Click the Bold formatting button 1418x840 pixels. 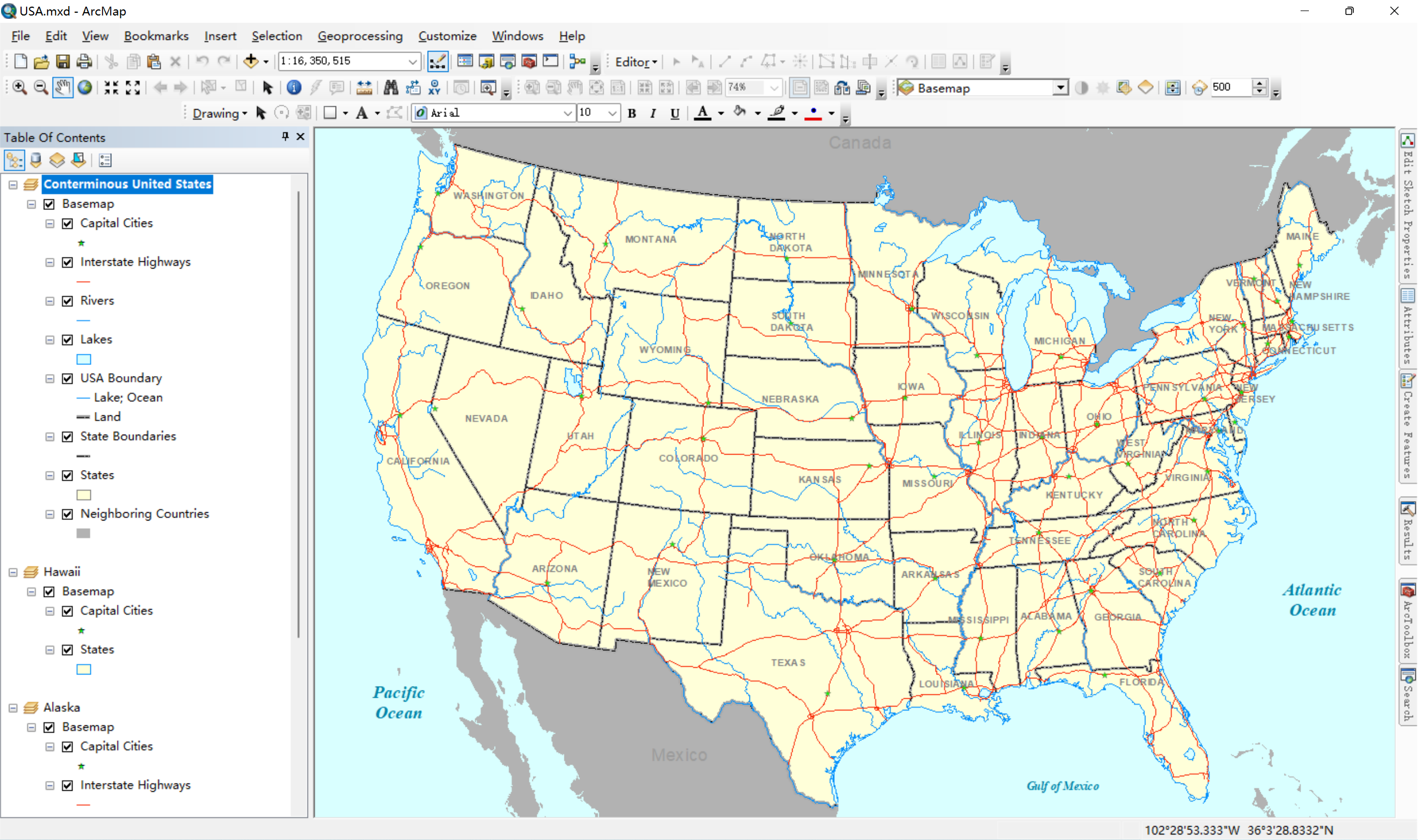click(632, 113)
